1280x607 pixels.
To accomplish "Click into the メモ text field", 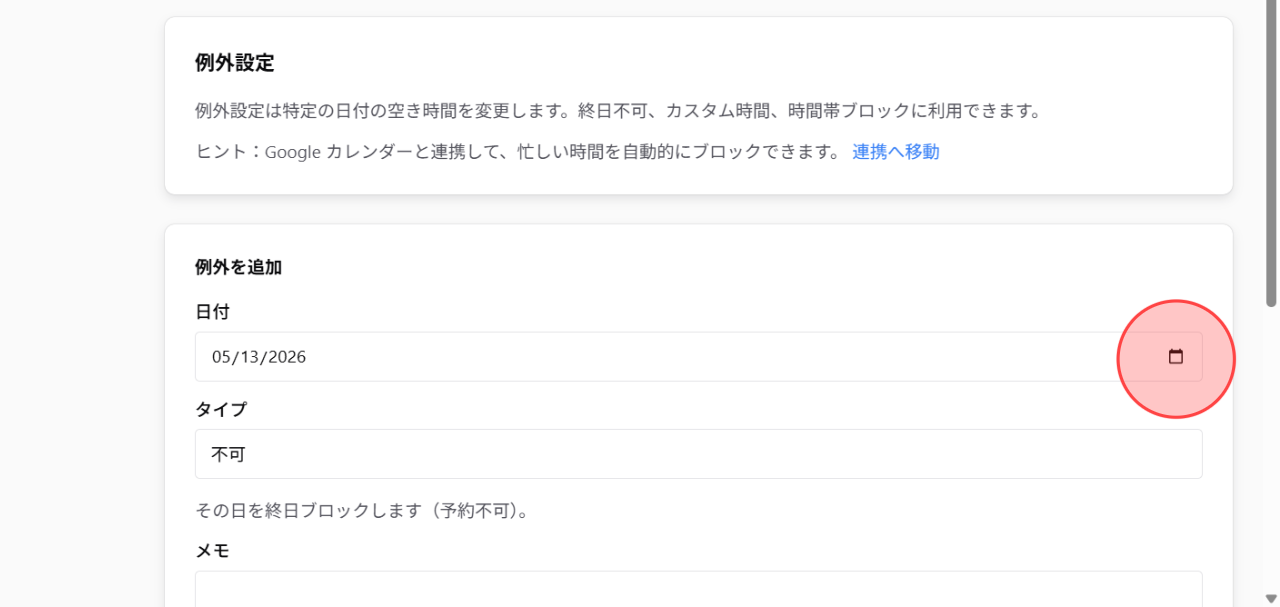I will [x=698, y=589].
